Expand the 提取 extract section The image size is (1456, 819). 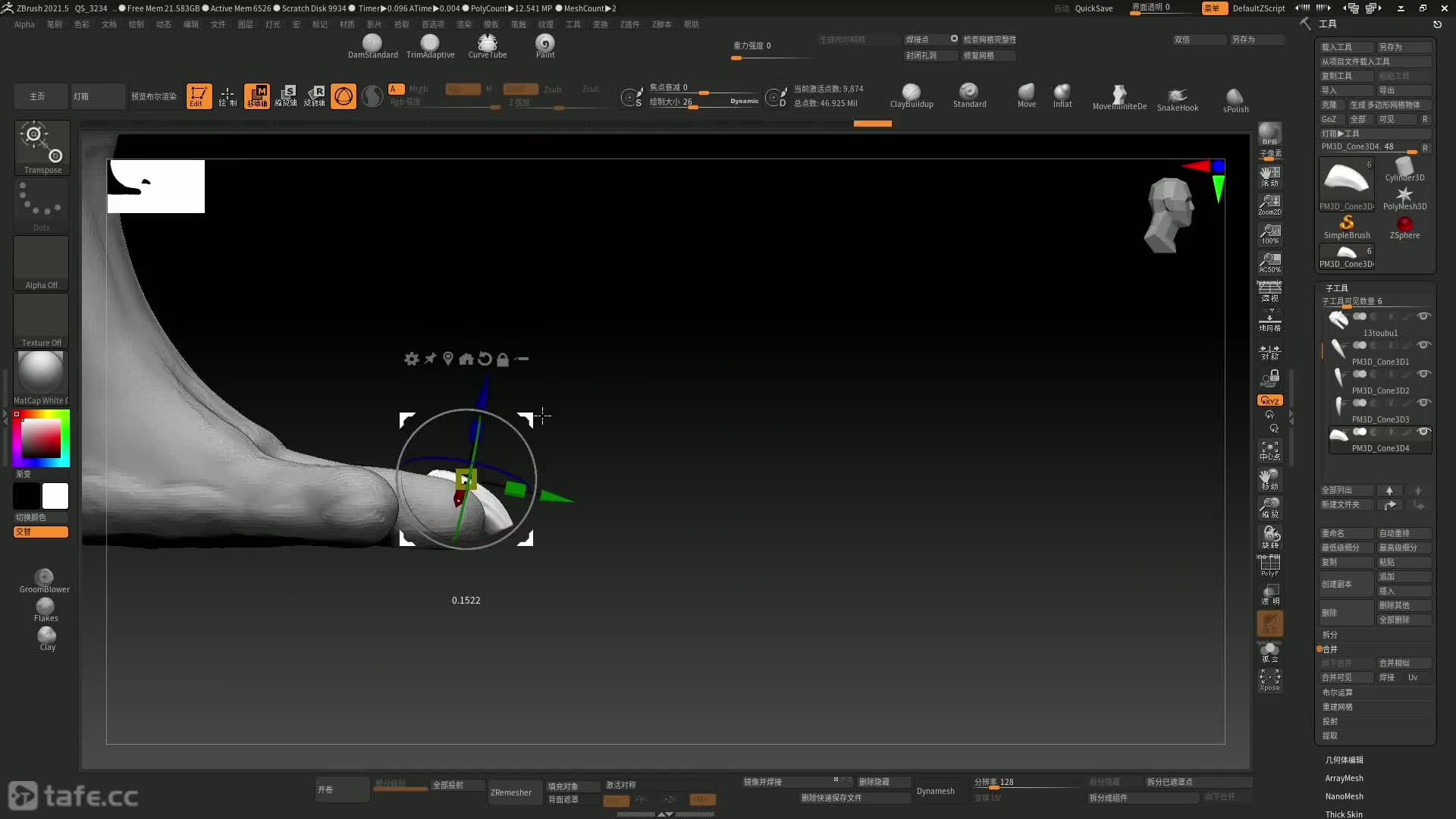click(1330, 736)
